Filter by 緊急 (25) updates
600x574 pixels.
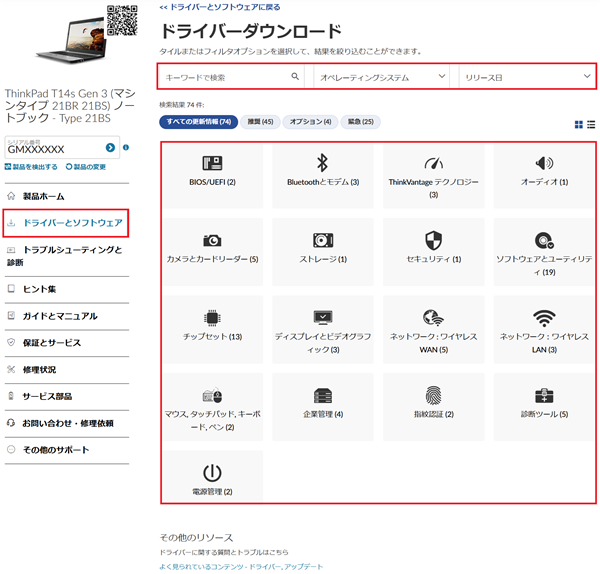tap(359, 122)
